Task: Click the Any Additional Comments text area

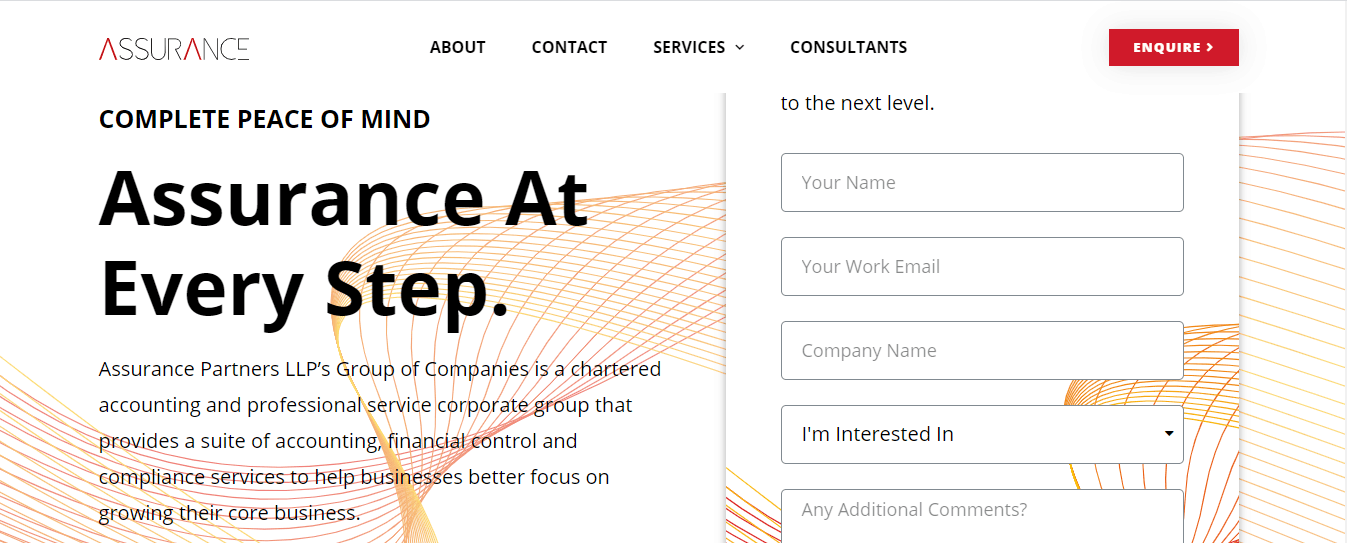Action: (982, 516)
